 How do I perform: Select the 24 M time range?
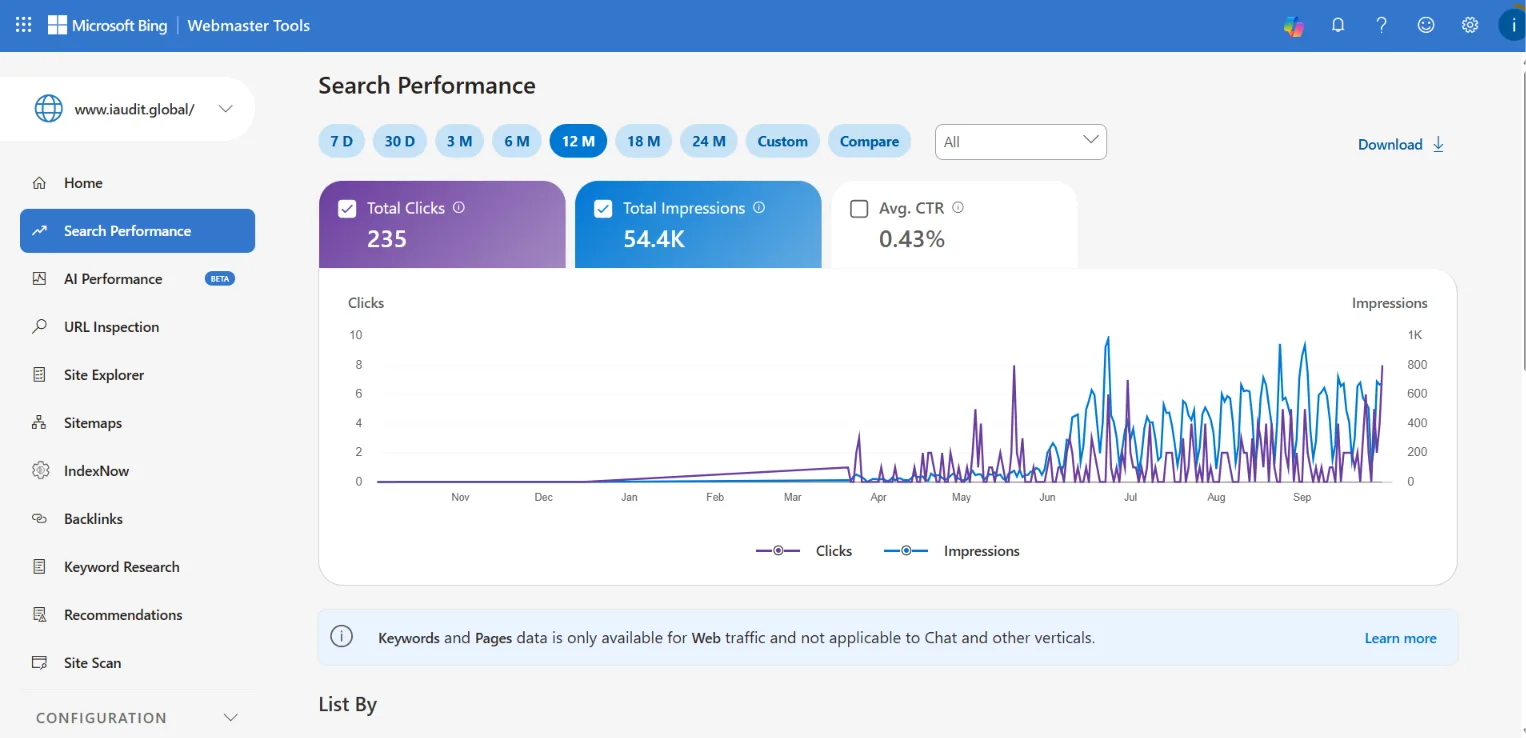[x=709, y=141]
